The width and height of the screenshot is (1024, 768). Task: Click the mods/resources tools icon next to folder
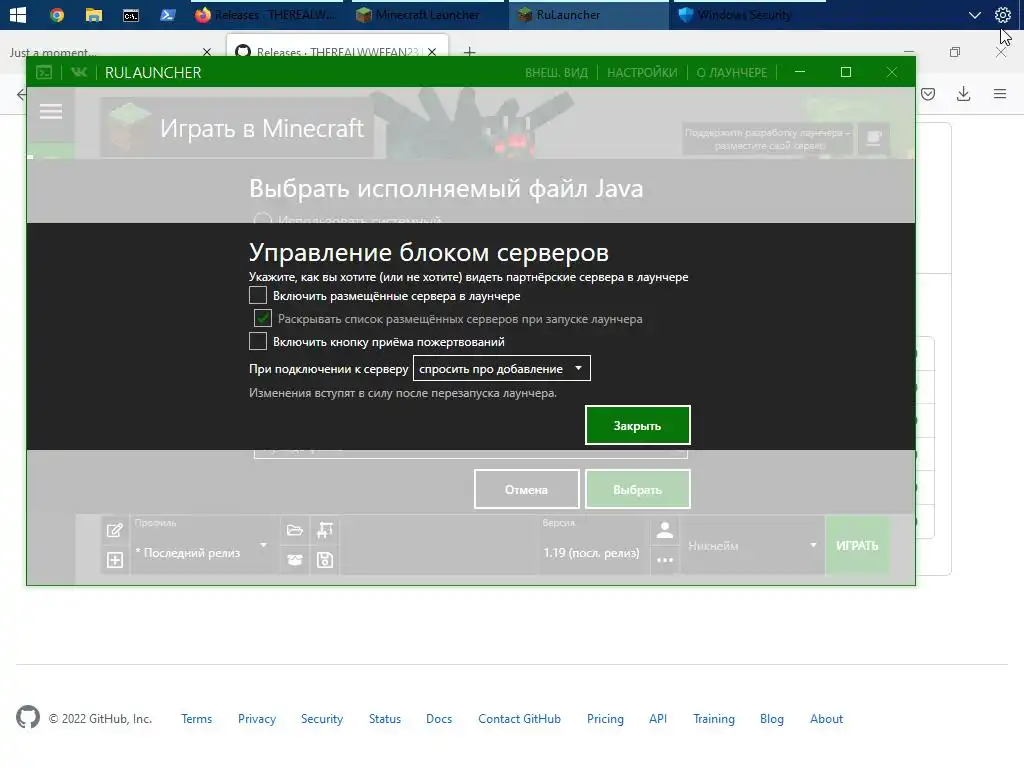pos(325,530)
